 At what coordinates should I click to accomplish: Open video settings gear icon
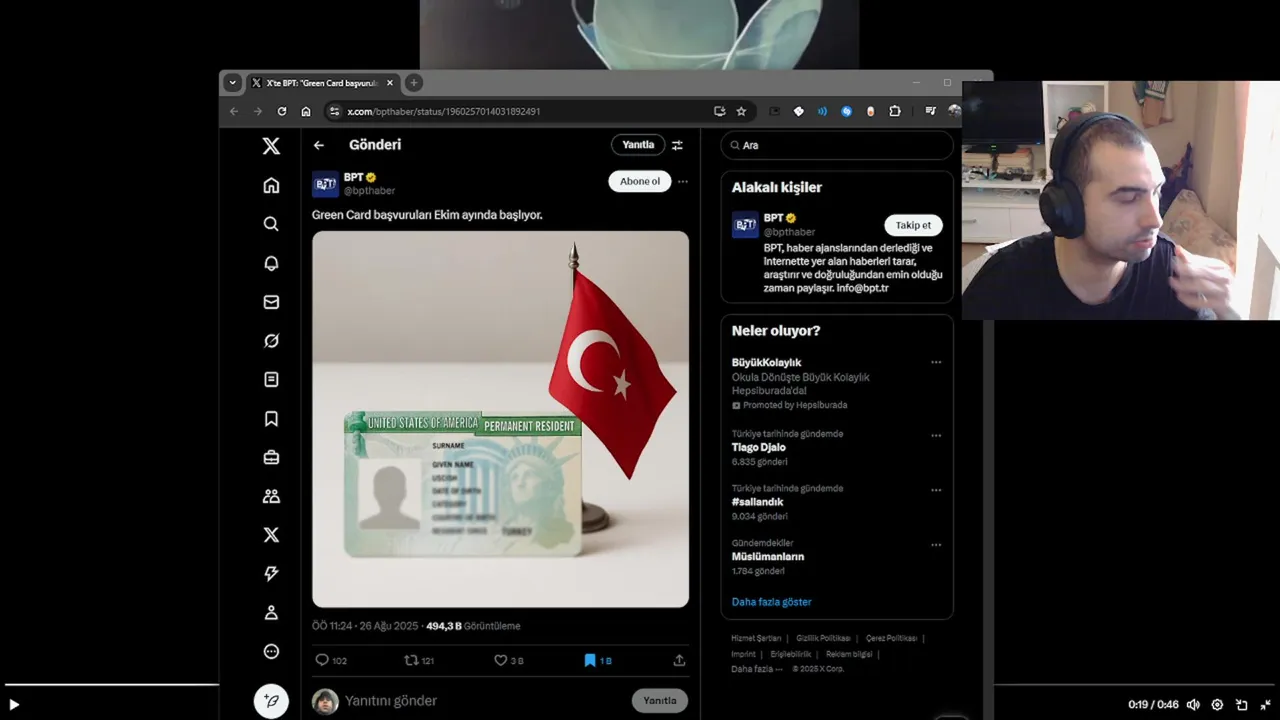1217,704
